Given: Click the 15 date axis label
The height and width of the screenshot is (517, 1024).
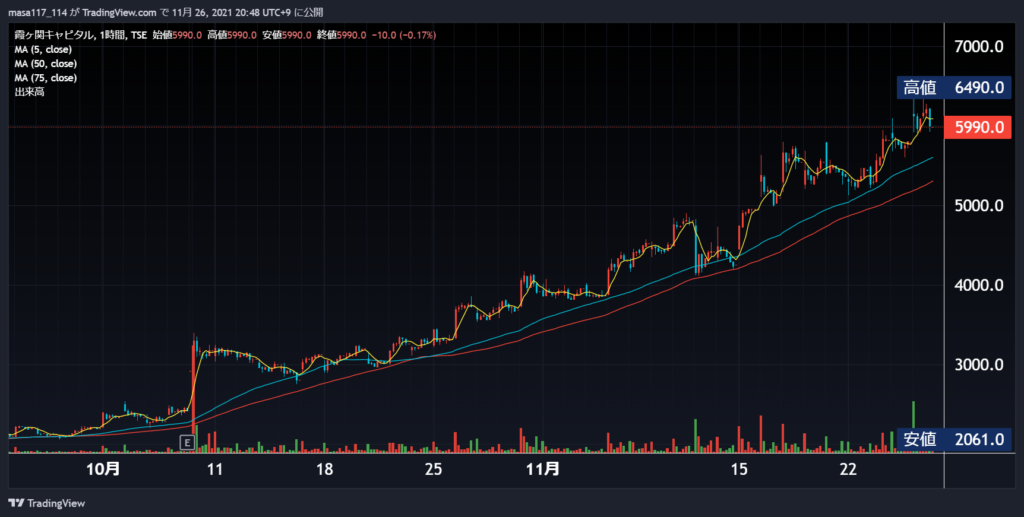Looking at the screenshot, I should click(x=739, y=469).
